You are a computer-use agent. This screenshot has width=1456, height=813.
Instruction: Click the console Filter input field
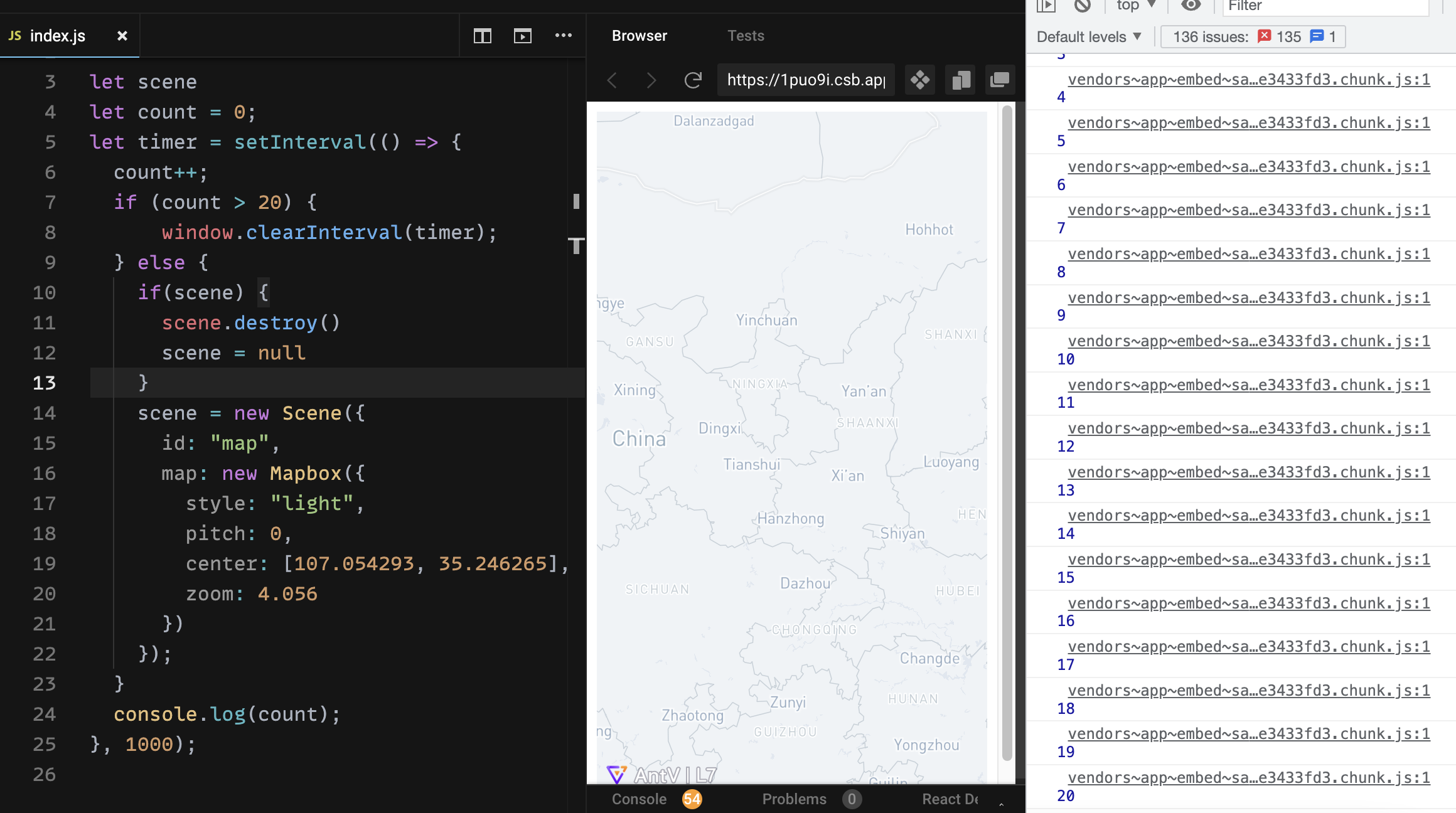coord(1324,6)
